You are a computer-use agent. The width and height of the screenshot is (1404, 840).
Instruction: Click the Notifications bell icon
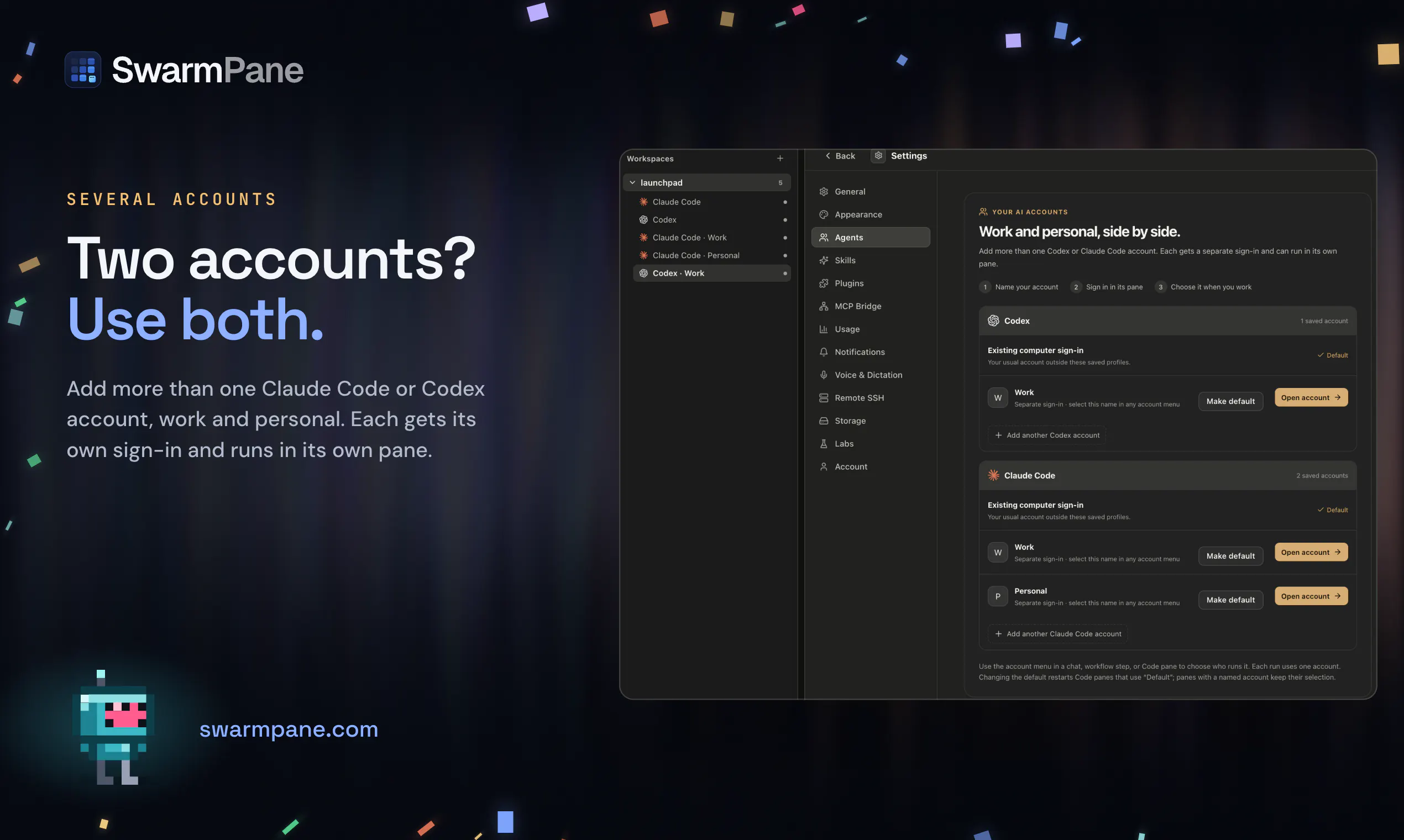point(824,352)
